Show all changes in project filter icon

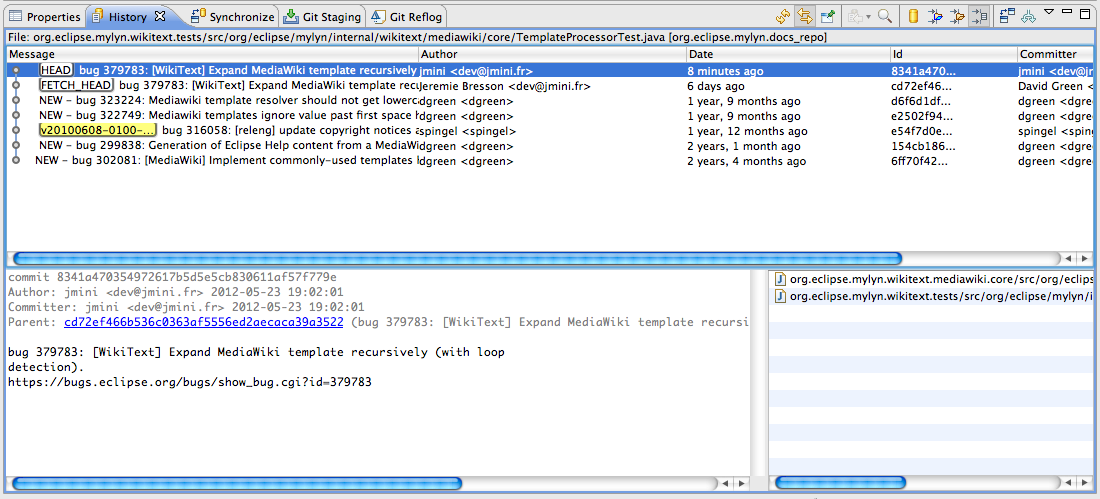pyautogui.click(x=935, y=15)
